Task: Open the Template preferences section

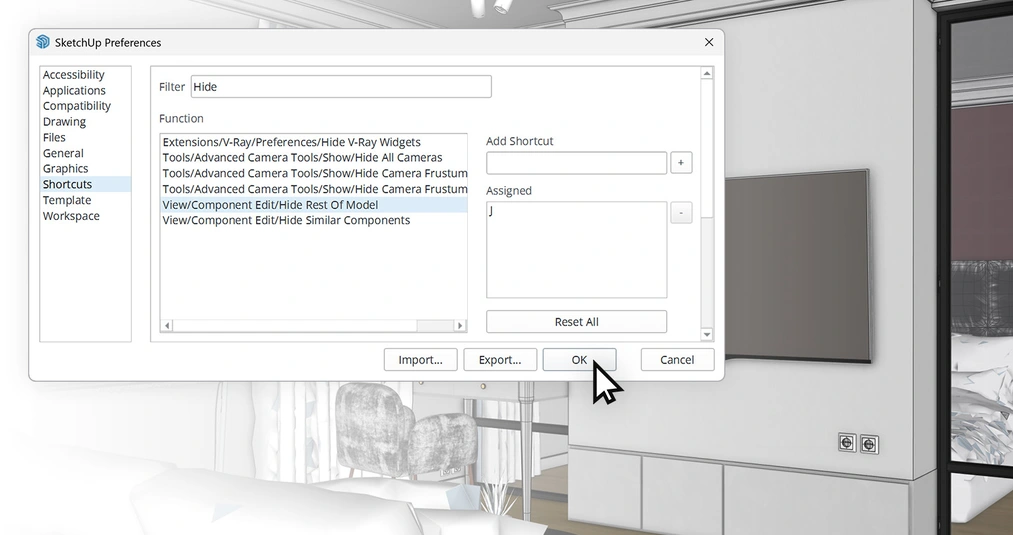Action: [x=67, y=200]
